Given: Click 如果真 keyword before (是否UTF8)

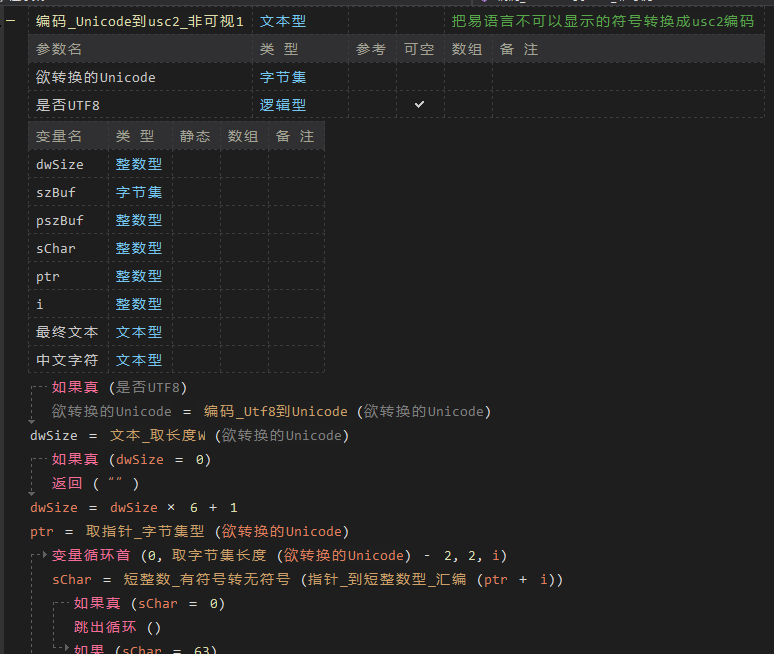Looking at the screenshot, I should coord(75,387).
